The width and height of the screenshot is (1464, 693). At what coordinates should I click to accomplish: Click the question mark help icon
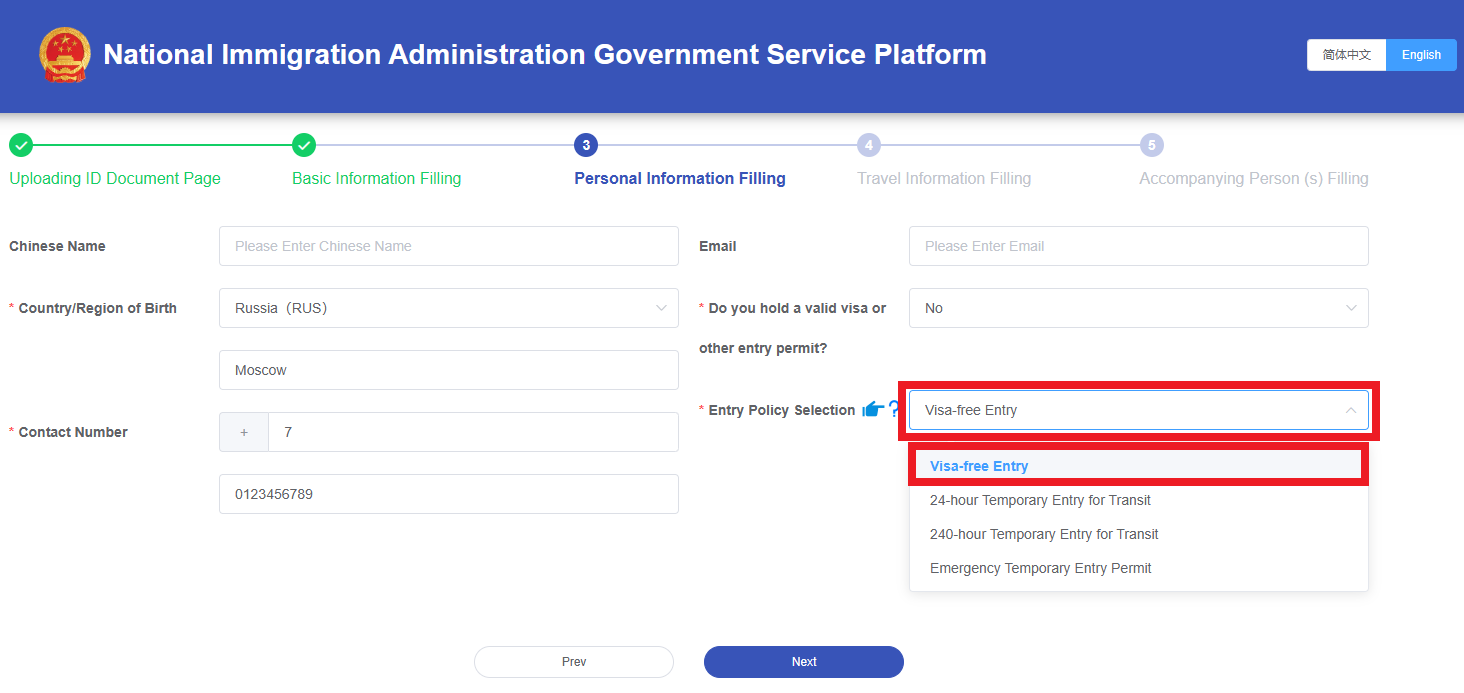click(894, 409)
